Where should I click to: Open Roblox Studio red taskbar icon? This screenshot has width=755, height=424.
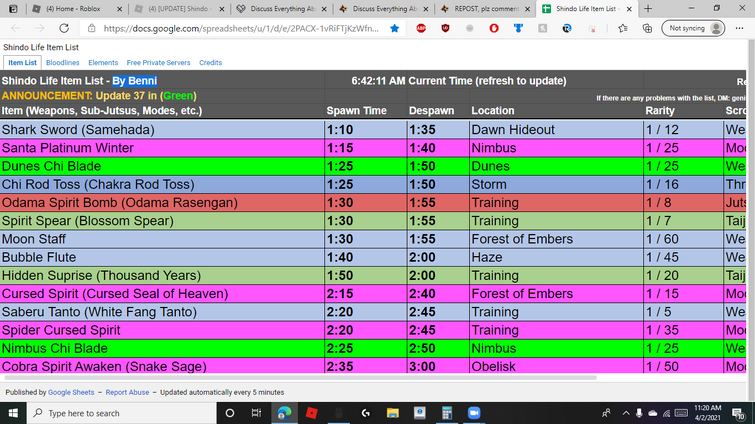(312, 413)
